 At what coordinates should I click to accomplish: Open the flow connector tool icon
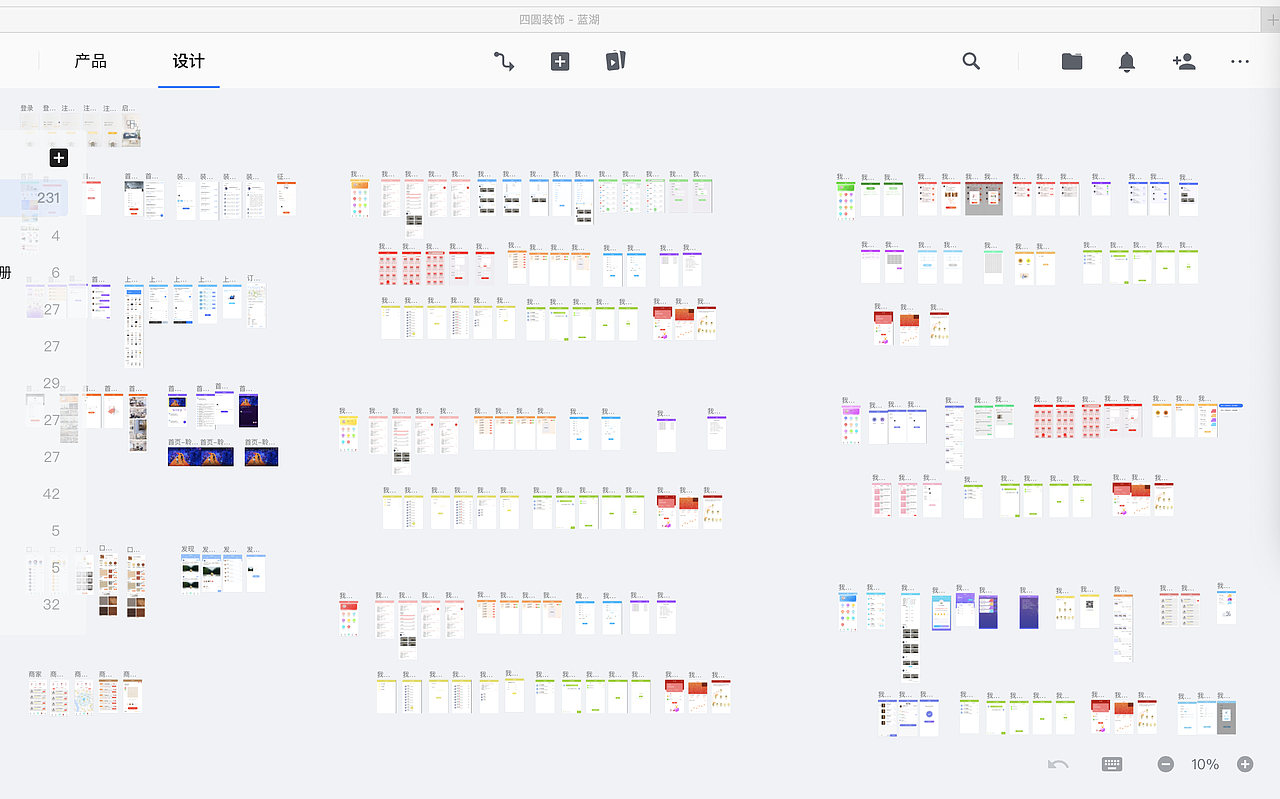point(504,61)
